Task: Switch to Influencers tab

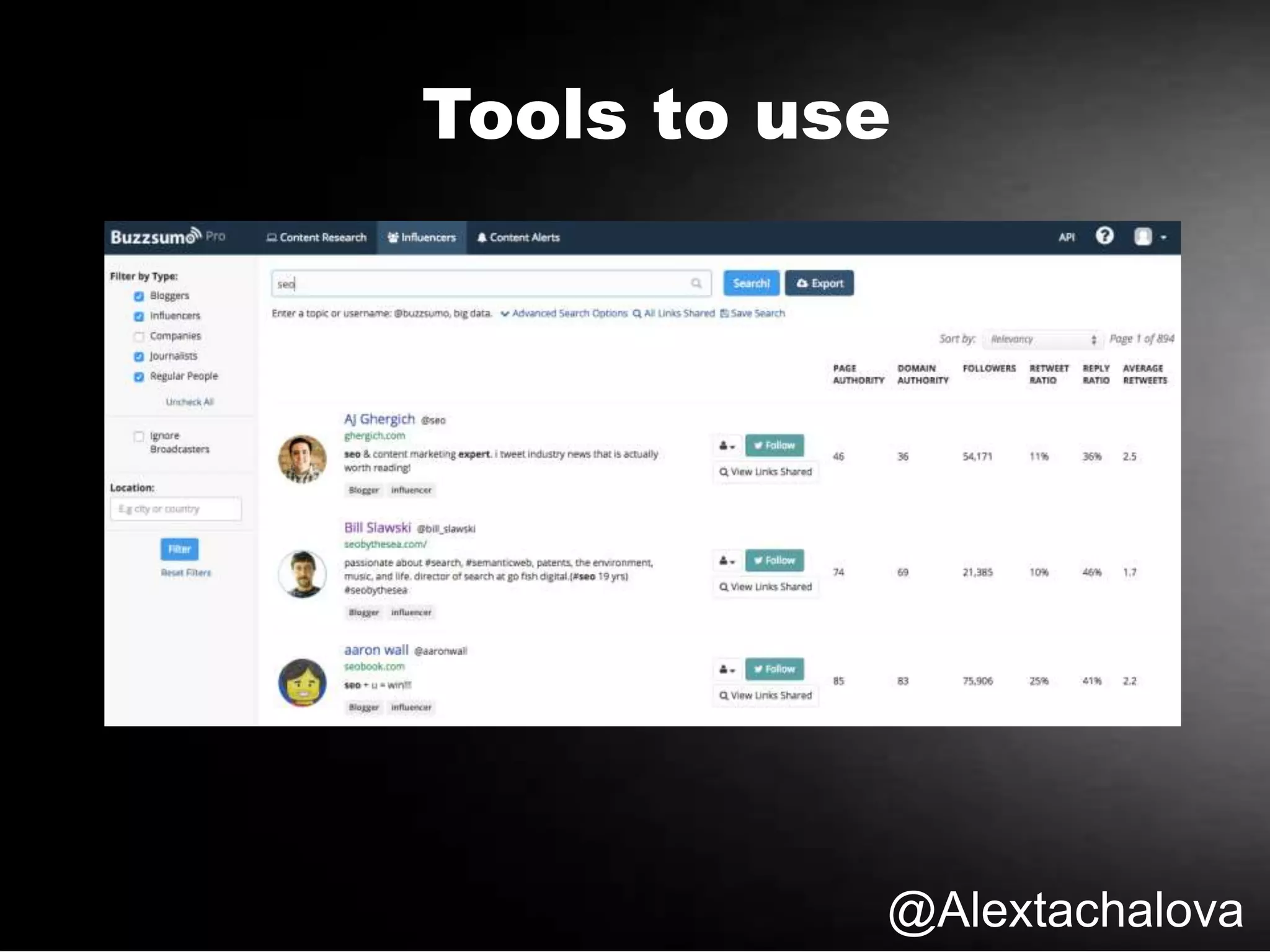Action: 422,237
